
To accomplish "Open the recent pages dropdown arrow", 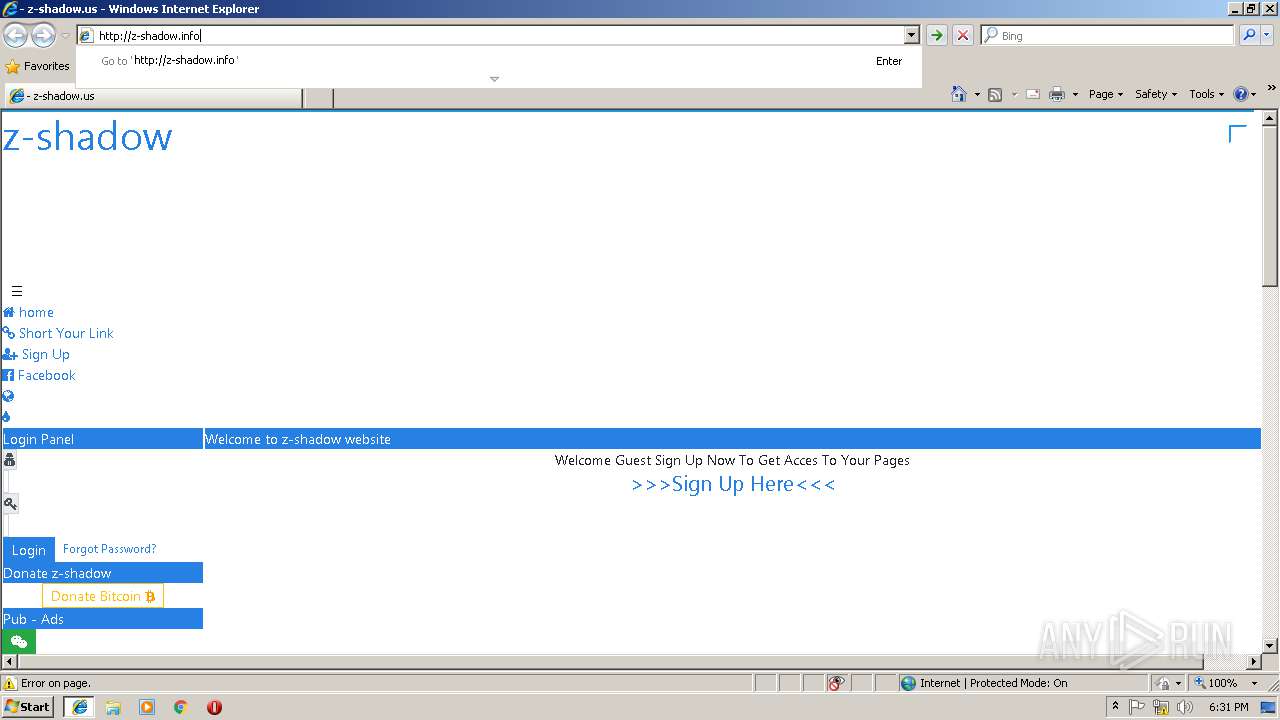I will click(x=65, y=36).
